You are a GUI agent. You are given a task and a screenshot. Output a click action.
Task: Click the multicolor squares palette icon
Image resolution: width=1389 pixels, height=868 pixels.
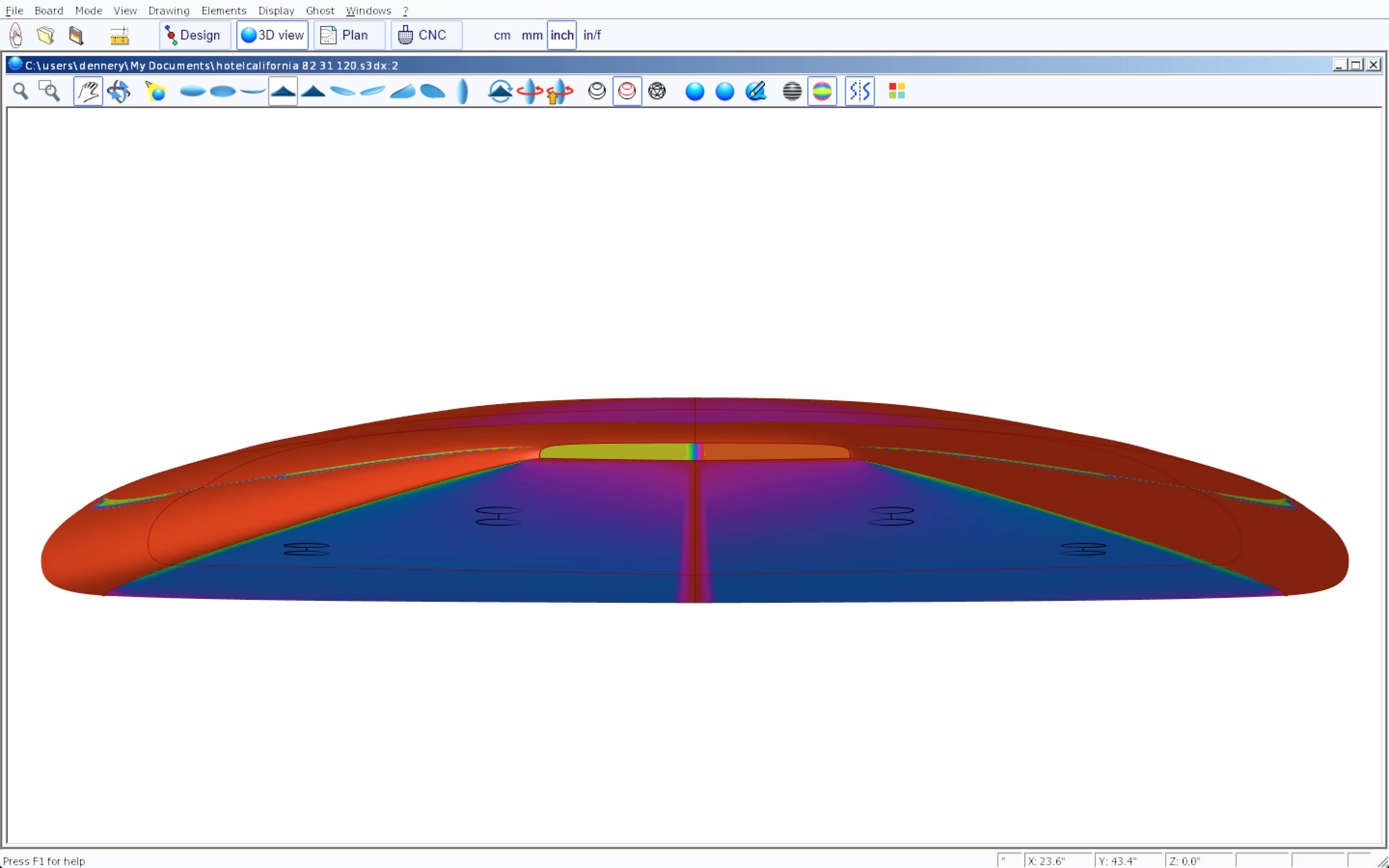point(897,91)
